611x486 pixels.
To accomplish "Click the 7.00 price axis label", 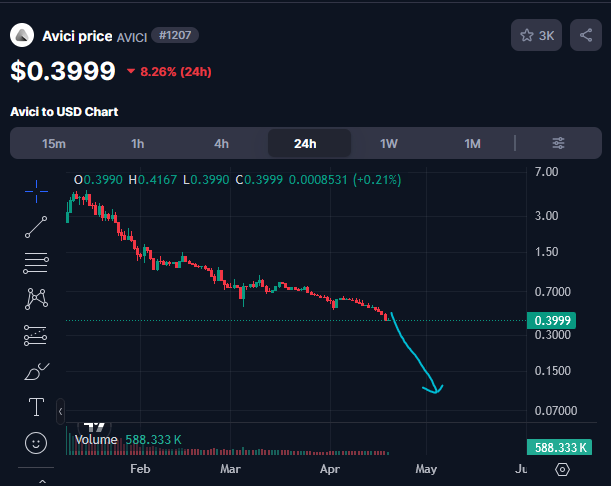I will pos(546,171).
